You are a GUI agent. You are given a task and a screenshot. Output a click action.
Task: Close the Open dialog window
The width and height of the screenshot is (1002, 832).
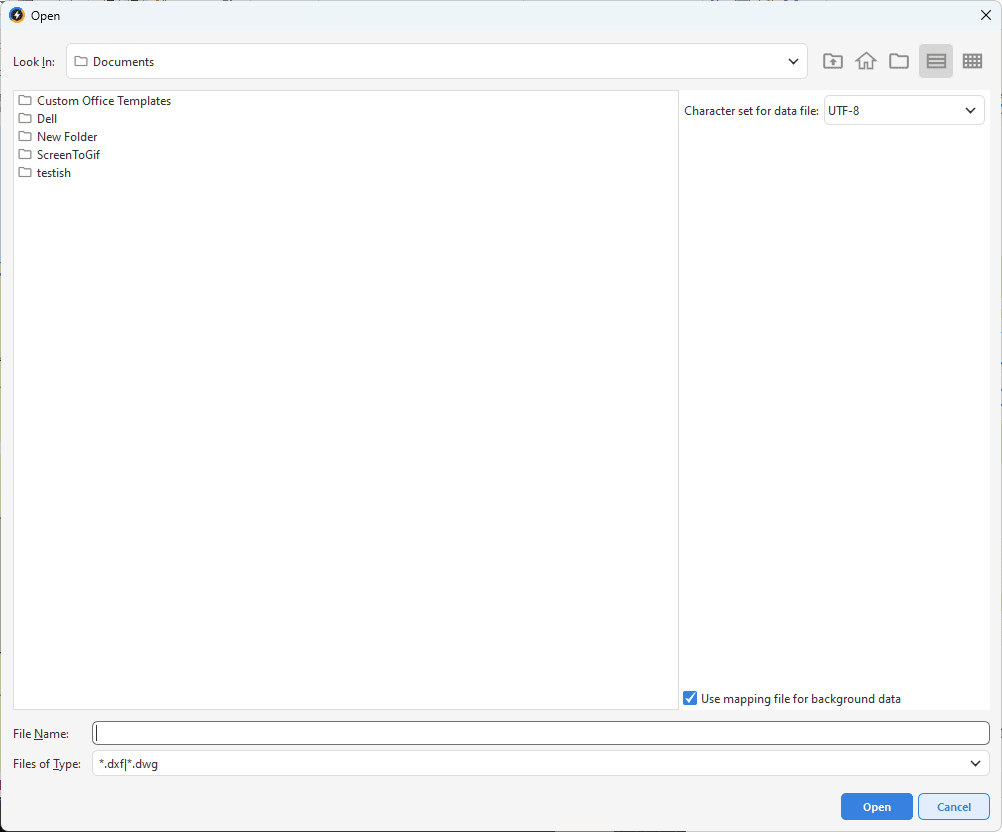(x=985, y=15)
